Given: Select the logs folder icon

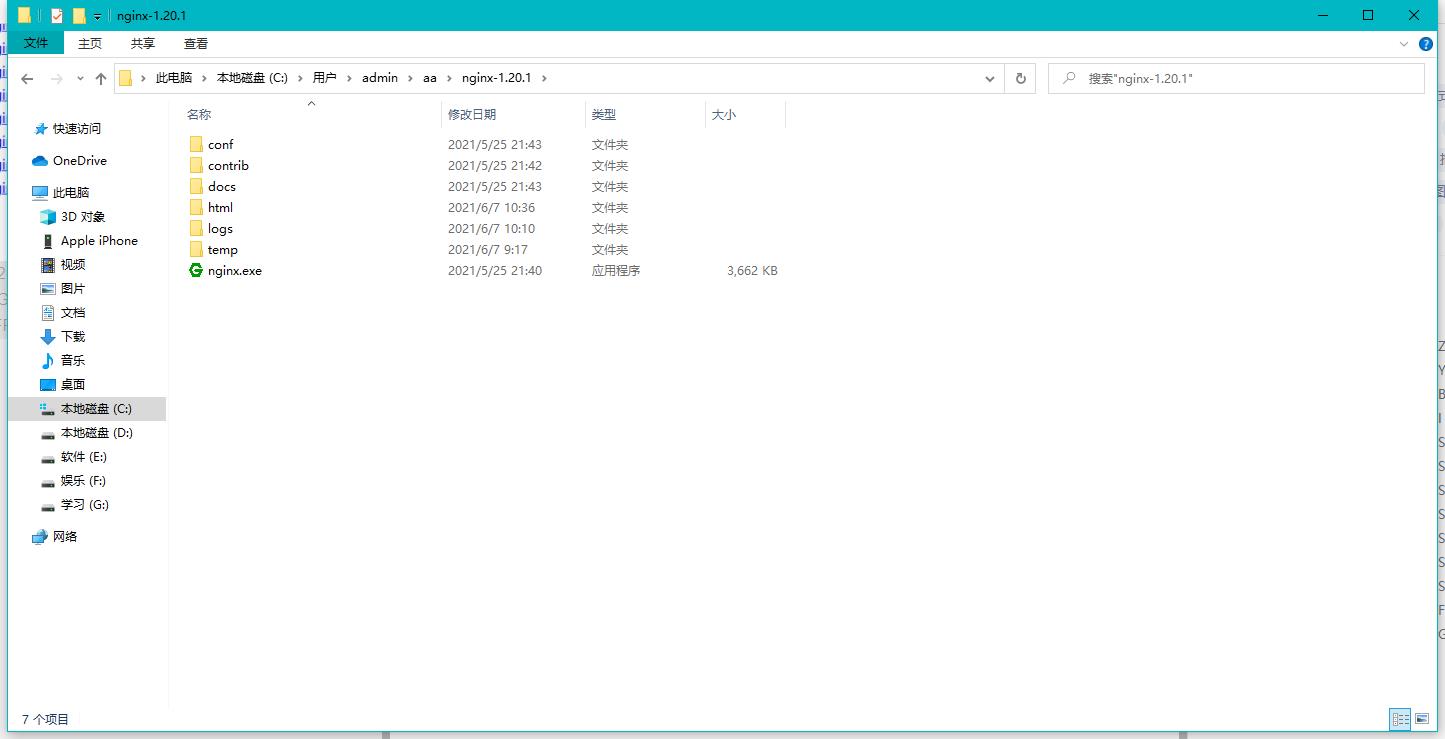Looking at the screenshot, I should [x=196, y=229].
